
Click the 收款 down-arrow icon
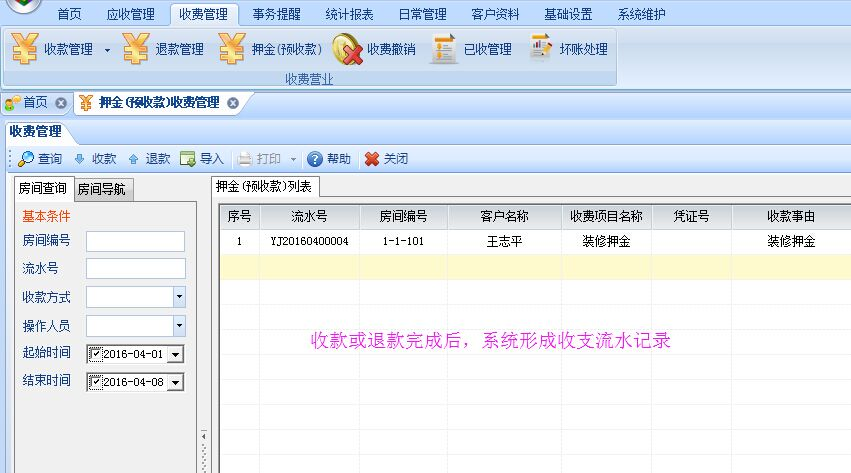point(79,158)
